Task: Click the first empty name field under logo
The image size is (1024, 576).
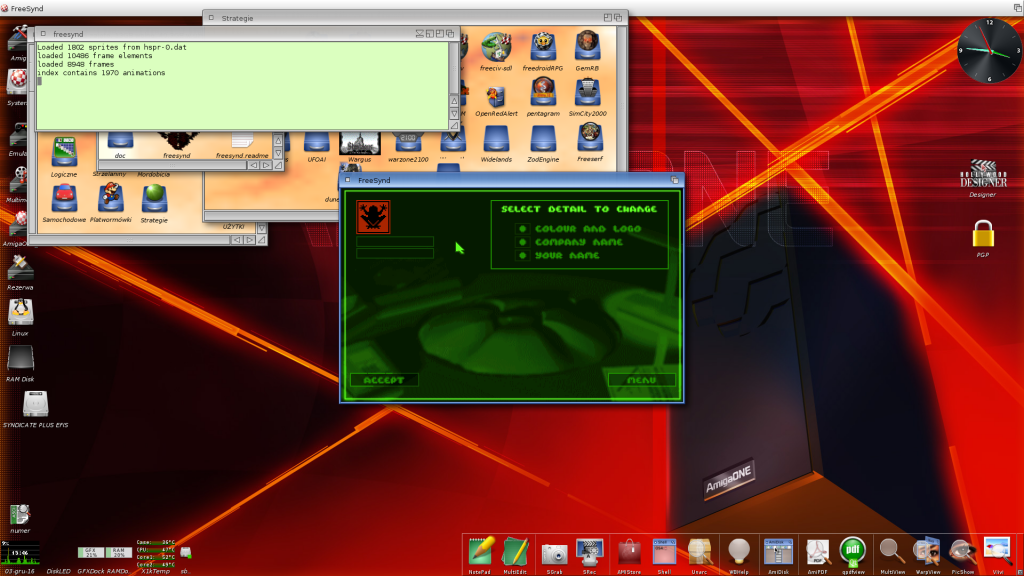Action: [x=394, y=242]
